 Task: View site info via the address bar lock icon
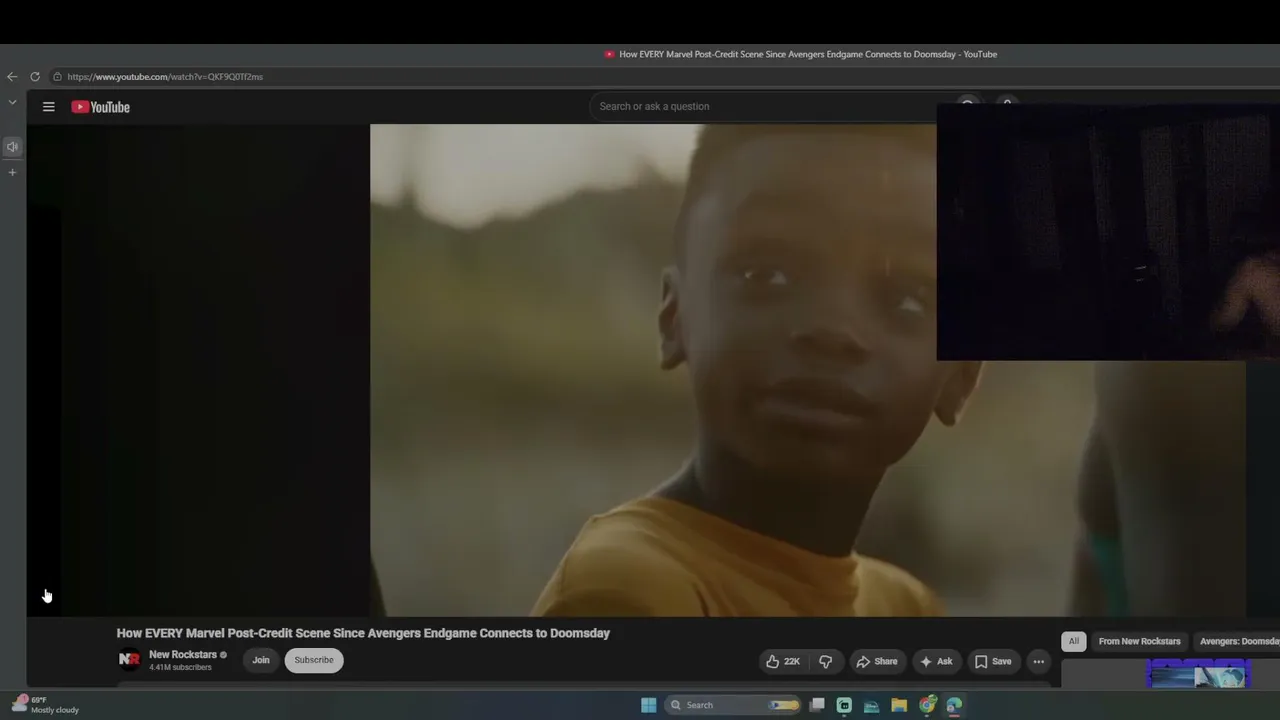coord(57,77)
